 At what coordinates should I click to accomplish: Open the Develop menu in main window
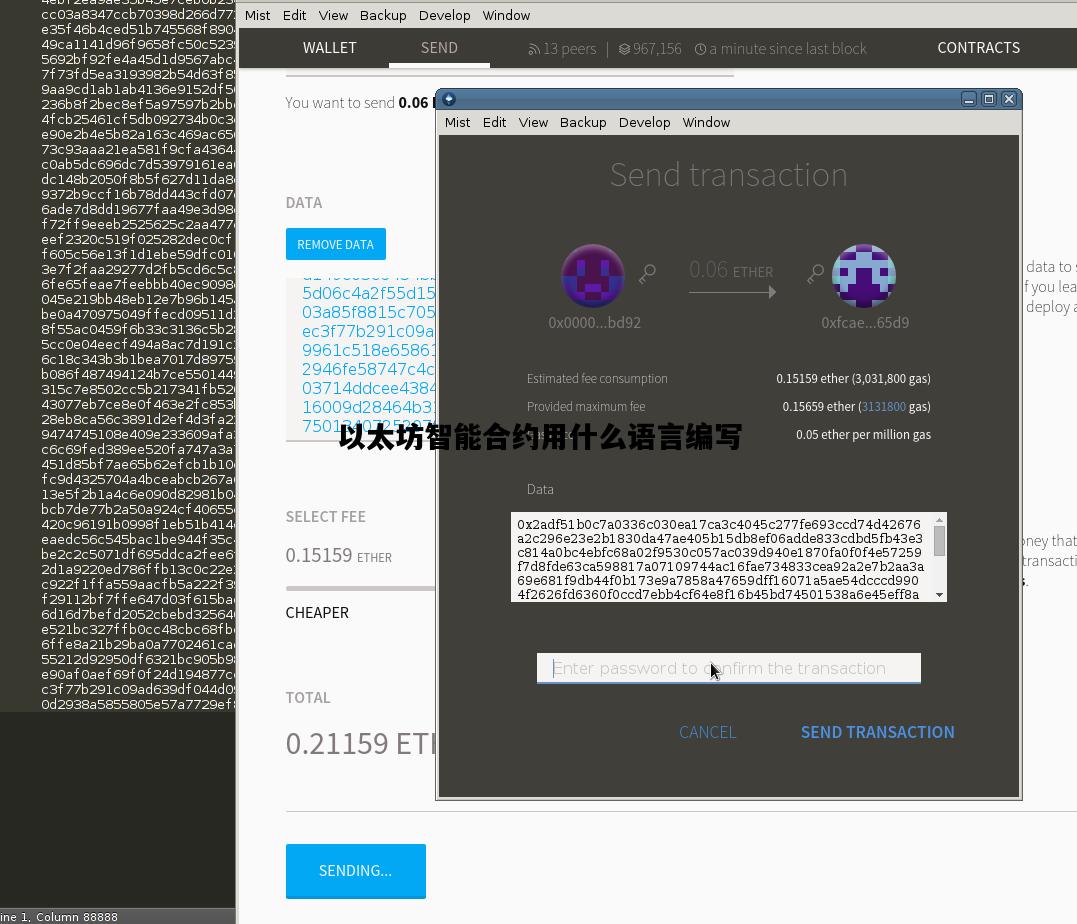444,15
